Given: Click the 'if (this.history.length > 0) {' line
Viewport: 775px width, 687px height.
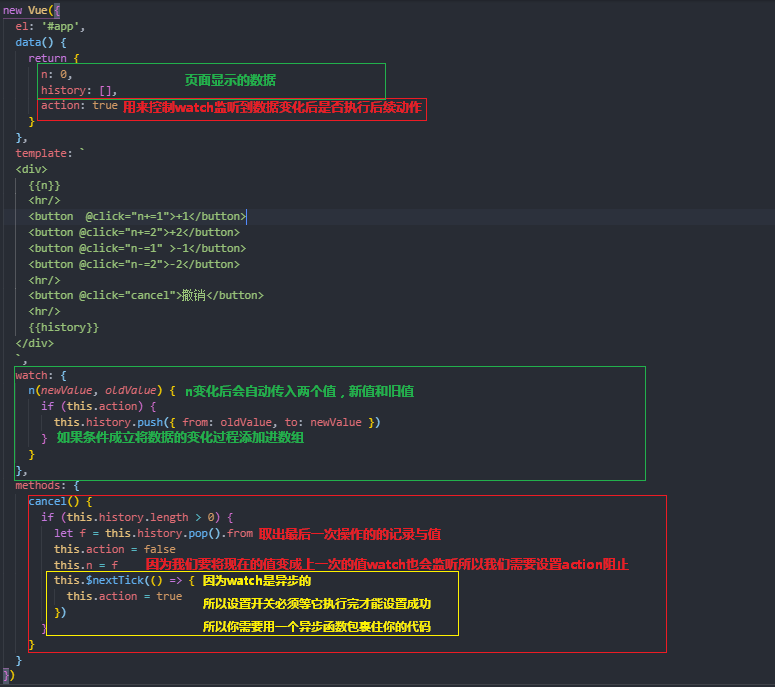Looking at the screenshot, I should click(x=137, y=517).
